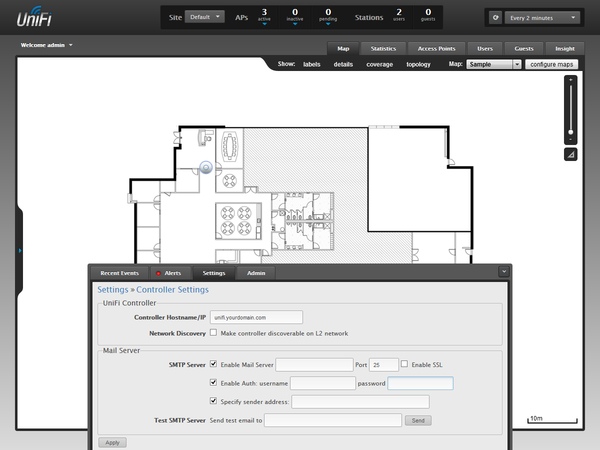
Task: Click the active APs down arrow
Action: tap(266, 26)
